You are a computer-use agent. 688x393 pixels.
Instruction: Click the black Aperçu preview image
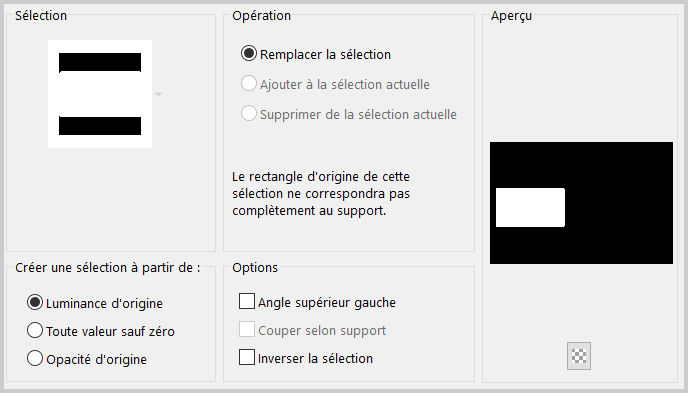(x=581, y=203)
